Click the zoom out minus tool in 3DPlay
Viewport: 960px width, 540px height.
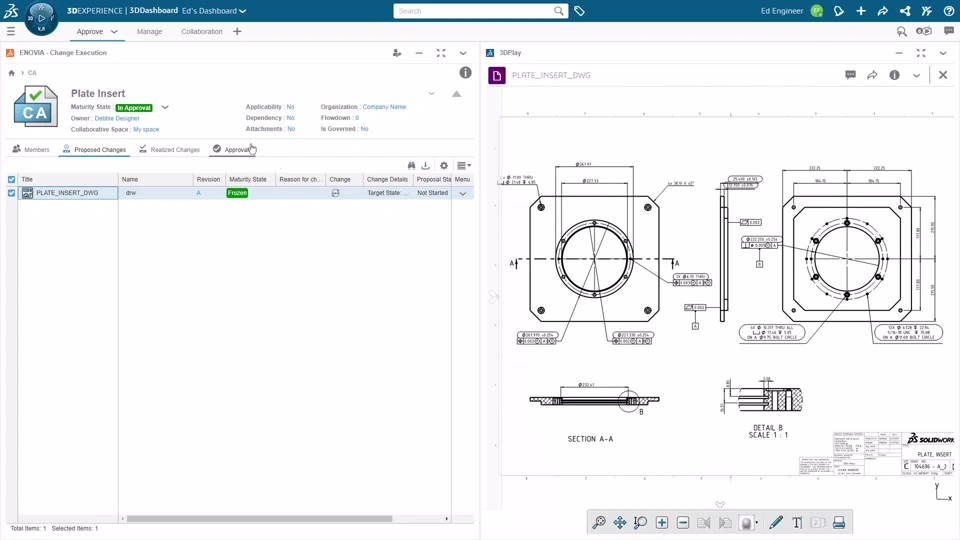683,522
